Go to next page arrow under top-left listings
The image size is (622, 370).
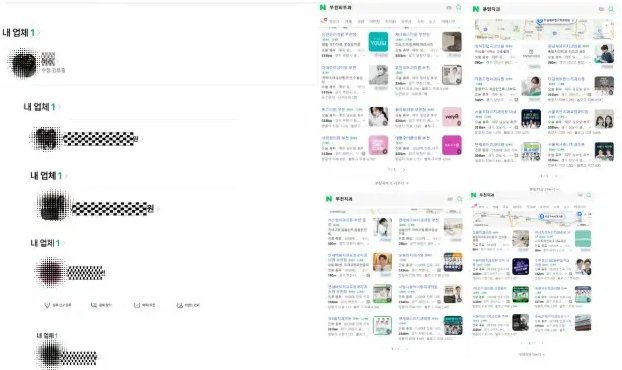(x=404, y=170)
